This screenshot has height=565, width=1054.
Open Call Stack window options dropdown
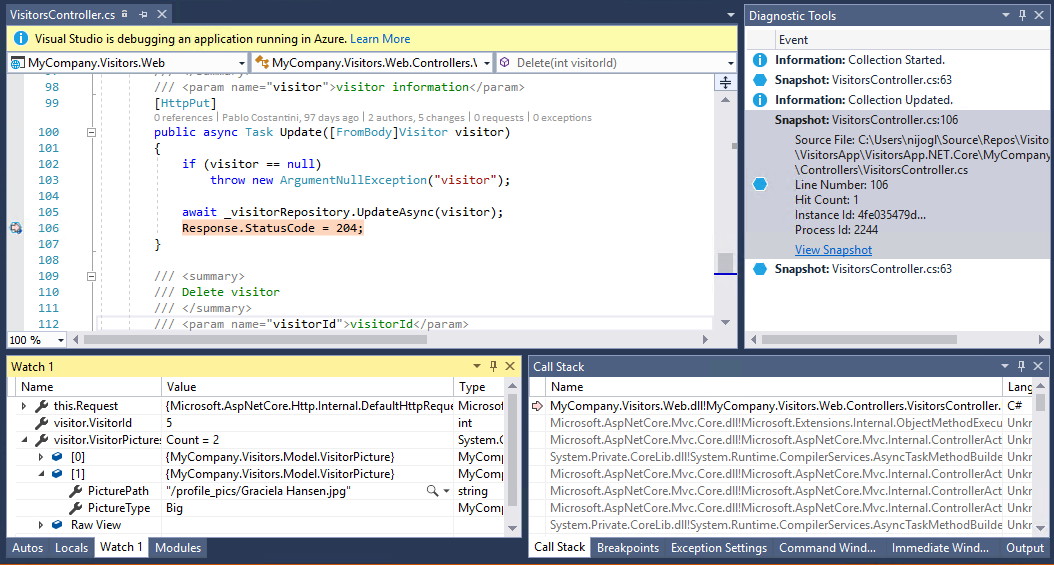point(1005,366)
